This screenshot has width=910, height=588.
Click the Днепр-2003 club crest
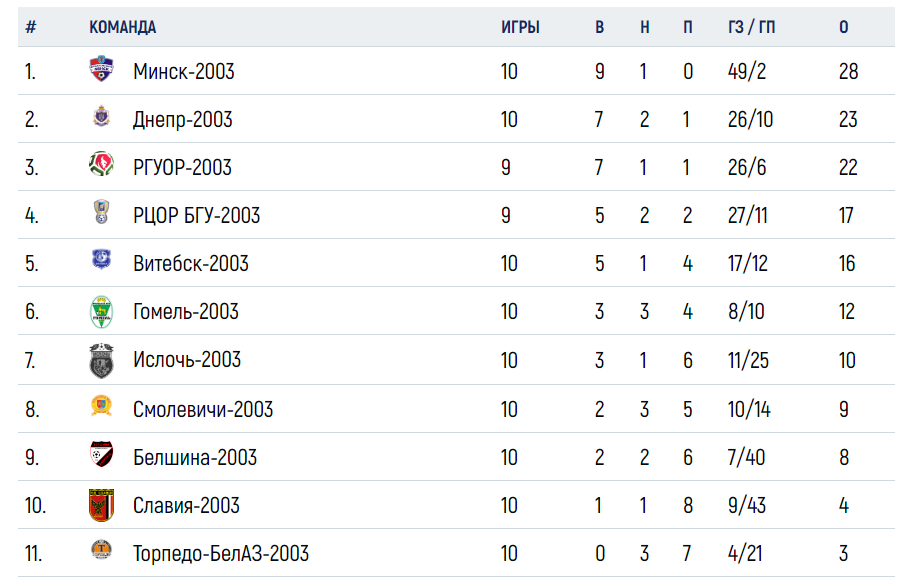(102, 116)
